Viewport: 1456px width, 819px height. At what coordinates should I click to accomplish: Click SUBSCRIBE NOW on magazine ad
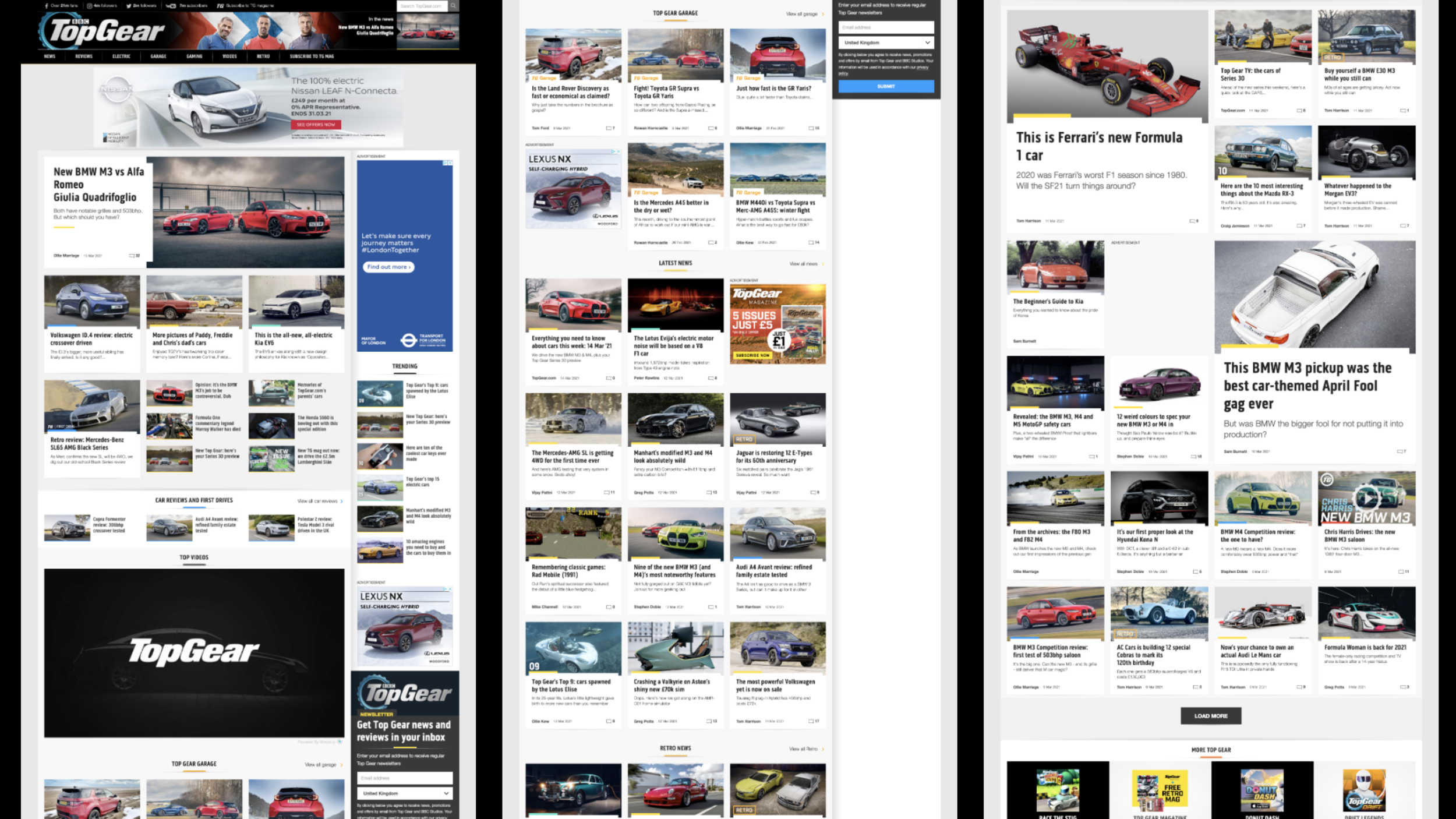click(x=752, y=355)
